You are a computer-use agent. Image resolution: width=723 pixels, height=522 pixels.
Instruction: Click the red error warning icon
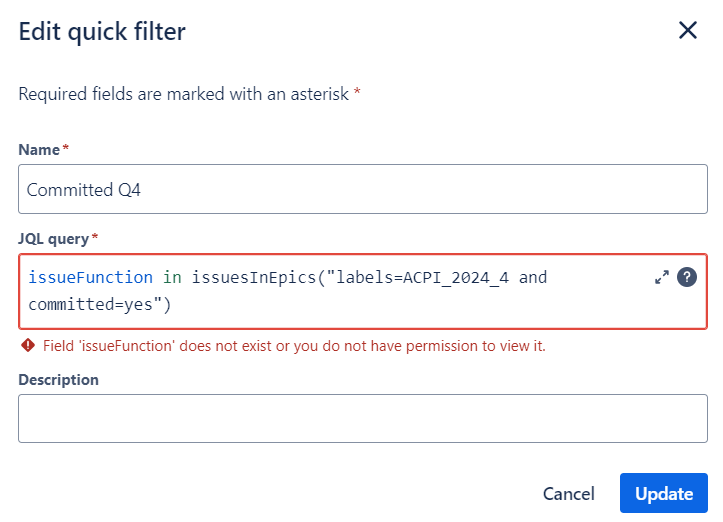[28, 345]
